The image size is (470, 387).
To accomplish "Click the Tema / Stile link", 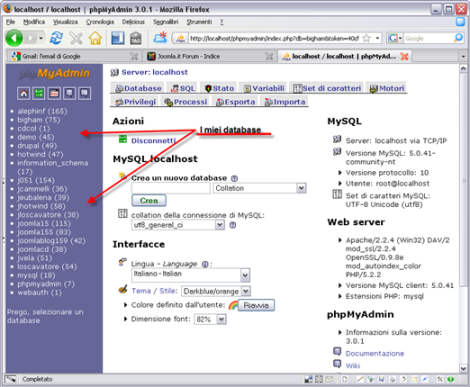I will click(154, 291).
